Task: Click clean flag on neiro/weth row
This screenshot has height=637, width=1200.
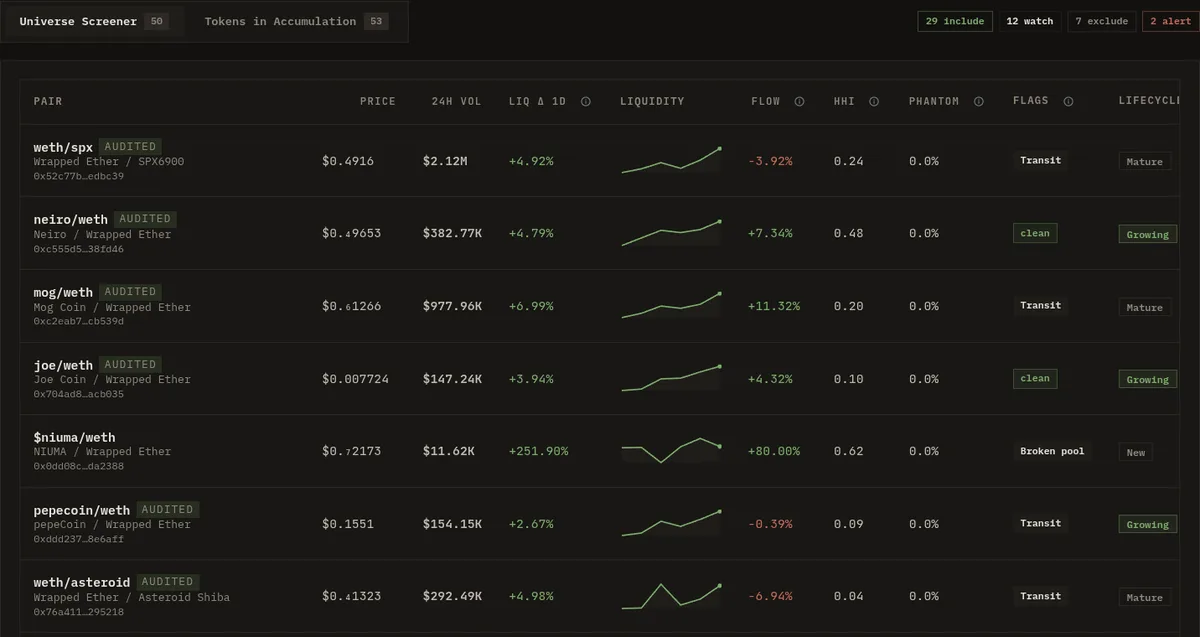Action: click(1035, 233)
